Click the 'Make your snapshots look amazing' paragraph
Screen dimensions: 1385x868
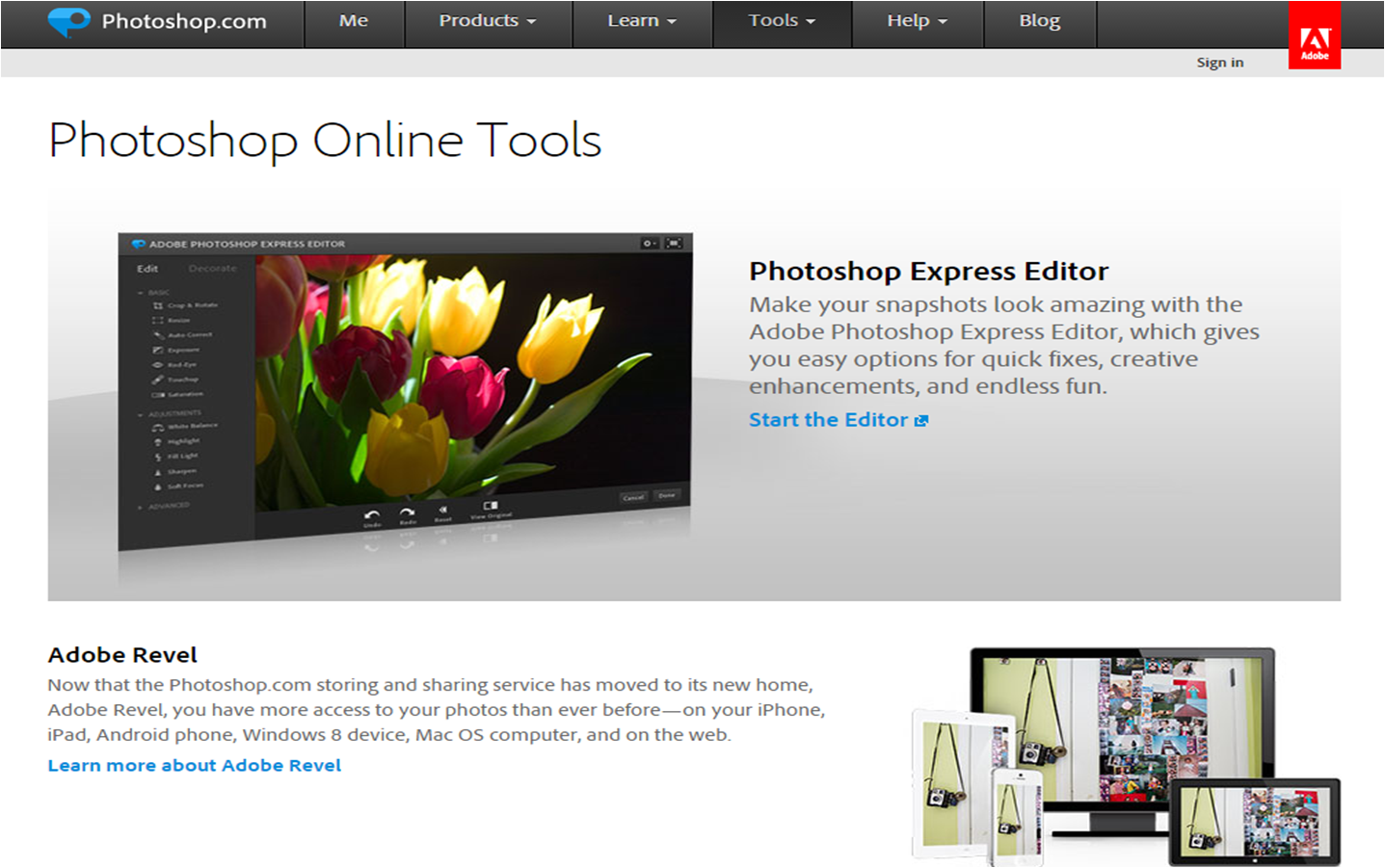pos(1004,345)
